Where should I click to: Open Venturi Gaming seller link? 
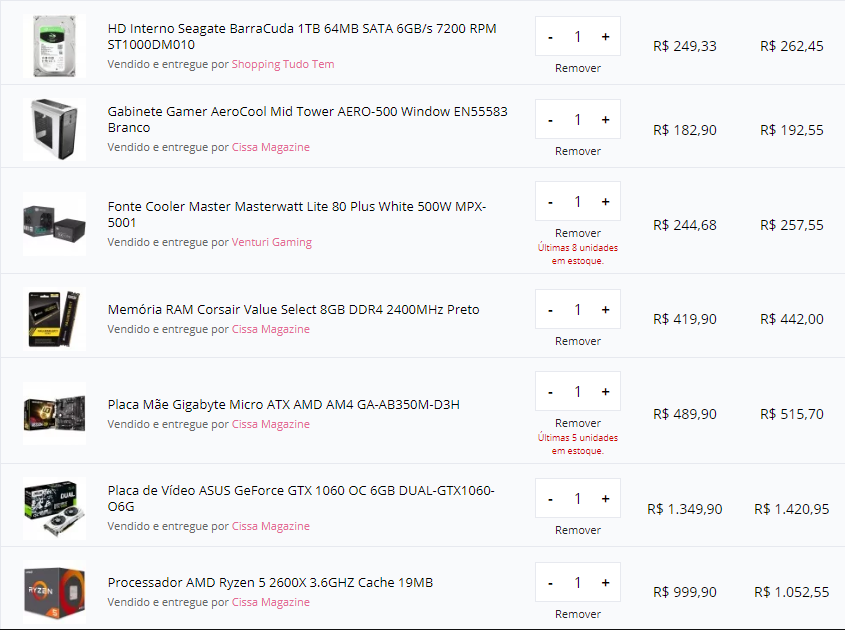pyautogui.click(x=272, y=243)
